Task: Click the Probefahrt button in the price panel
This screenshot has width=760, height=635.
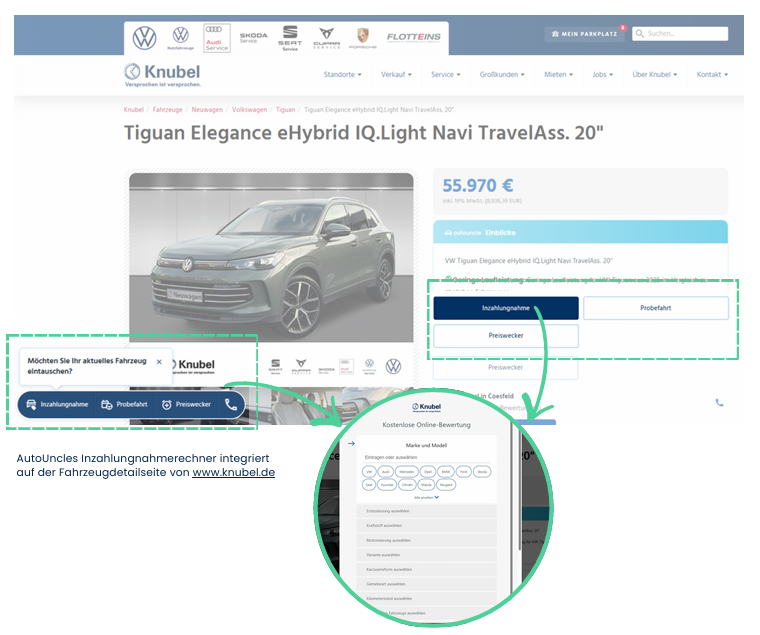Action: 655,308
